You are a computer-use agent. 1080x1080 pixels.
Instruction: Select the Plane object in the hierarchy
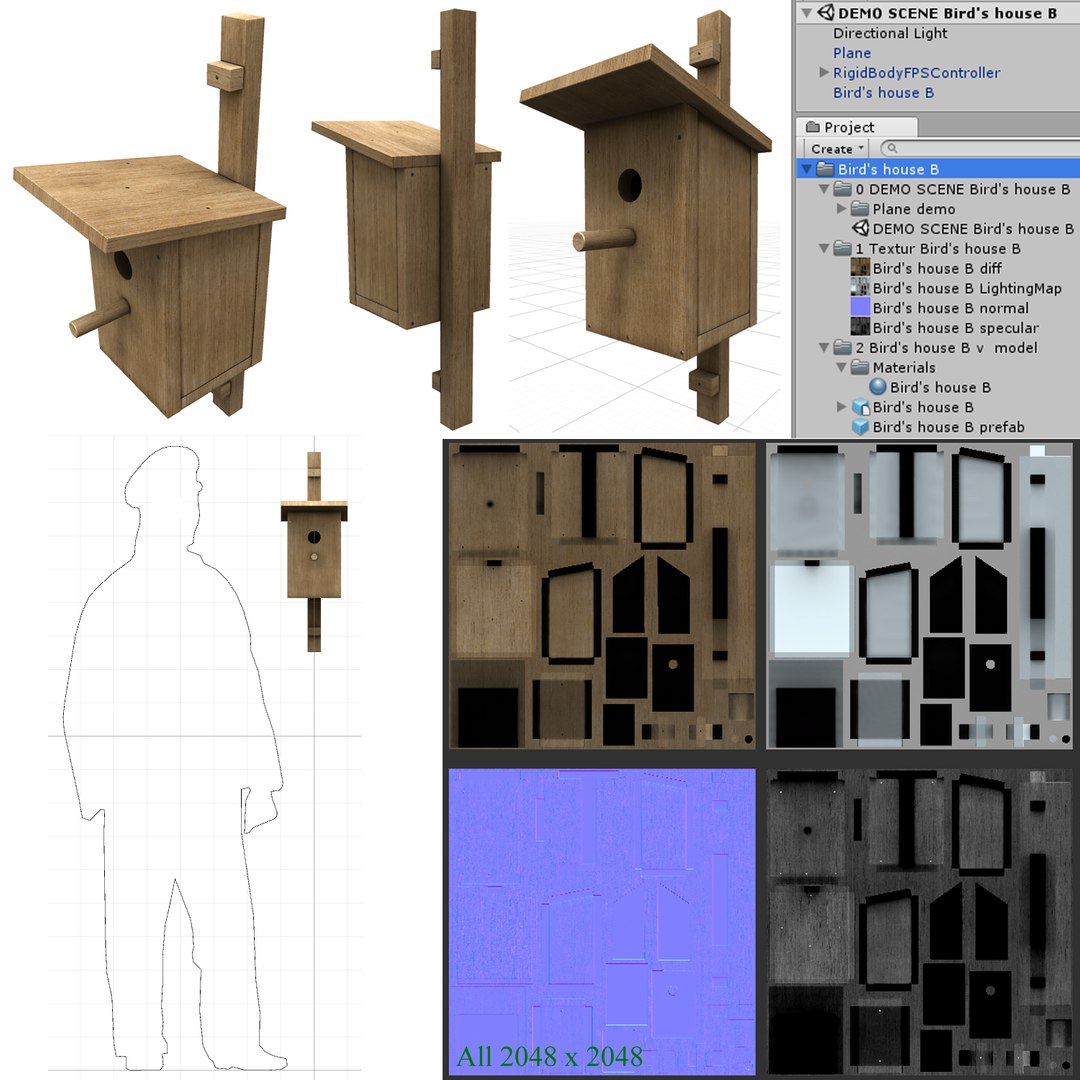coord(852,53)
